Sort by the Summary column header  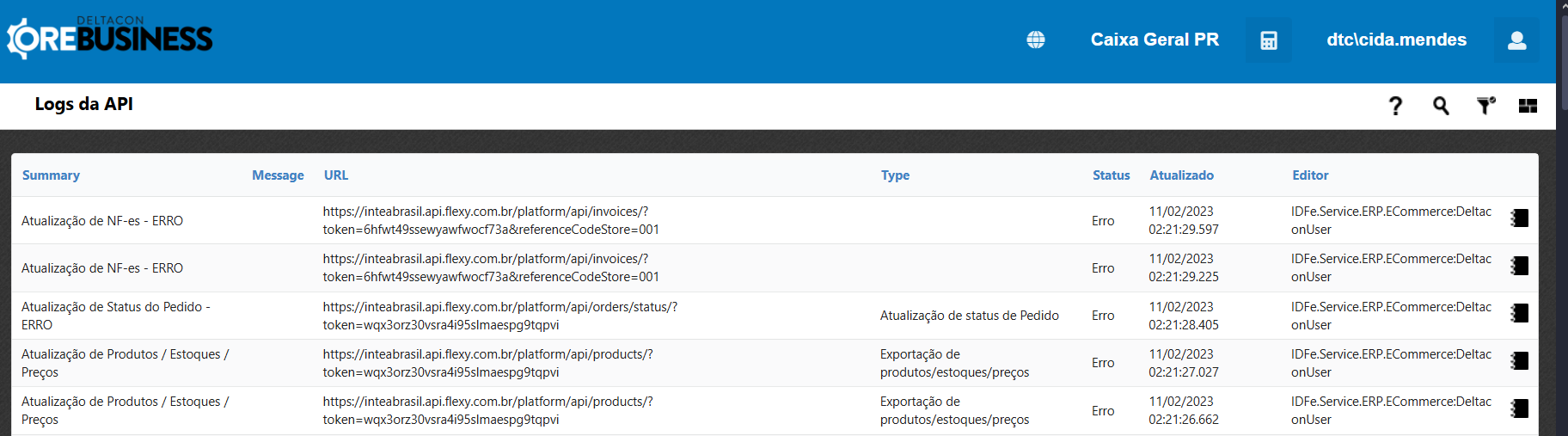point(51,175)
